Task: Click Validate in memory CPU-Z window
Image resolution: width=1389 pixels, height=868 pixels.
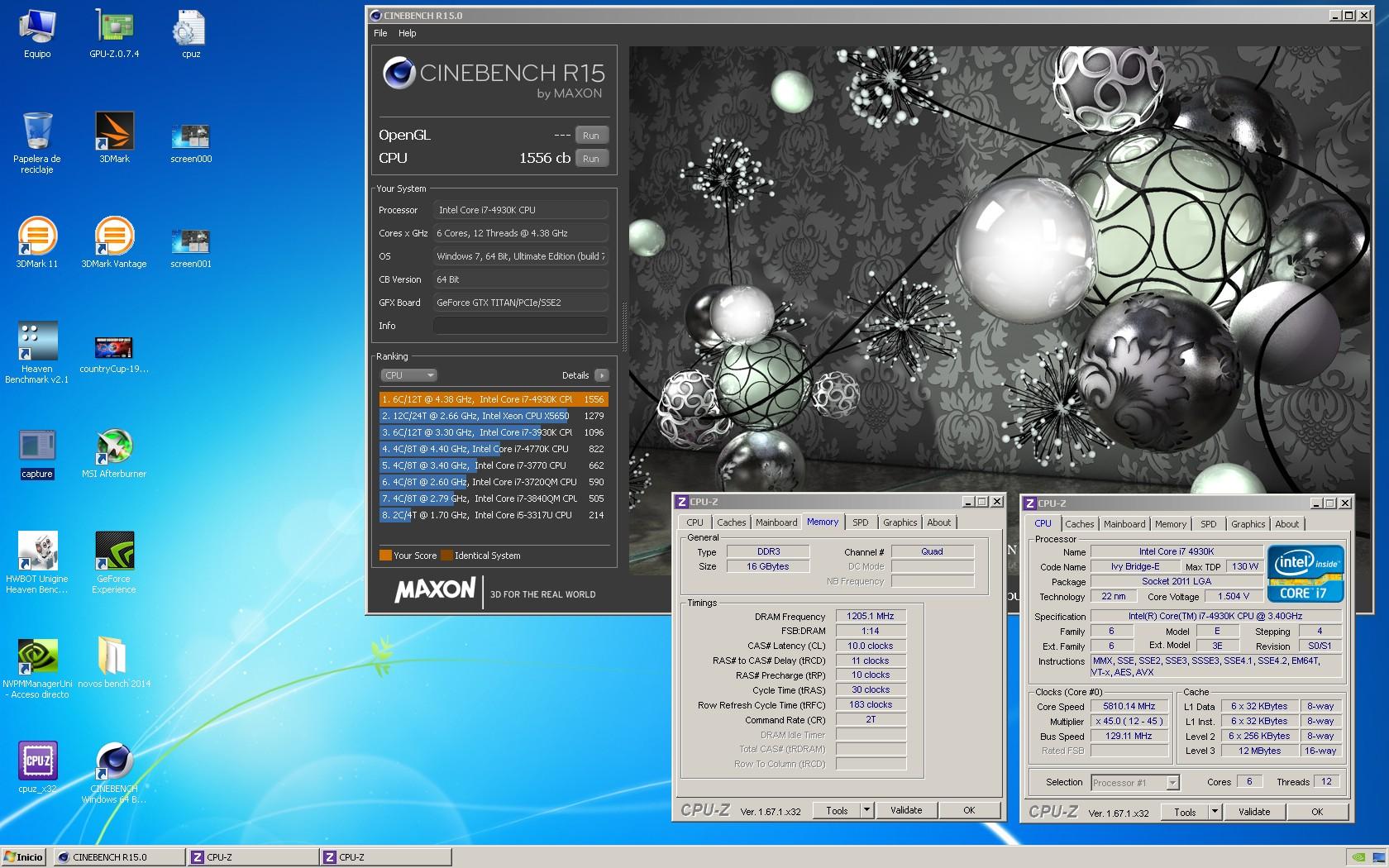Action: coord(906,811)
